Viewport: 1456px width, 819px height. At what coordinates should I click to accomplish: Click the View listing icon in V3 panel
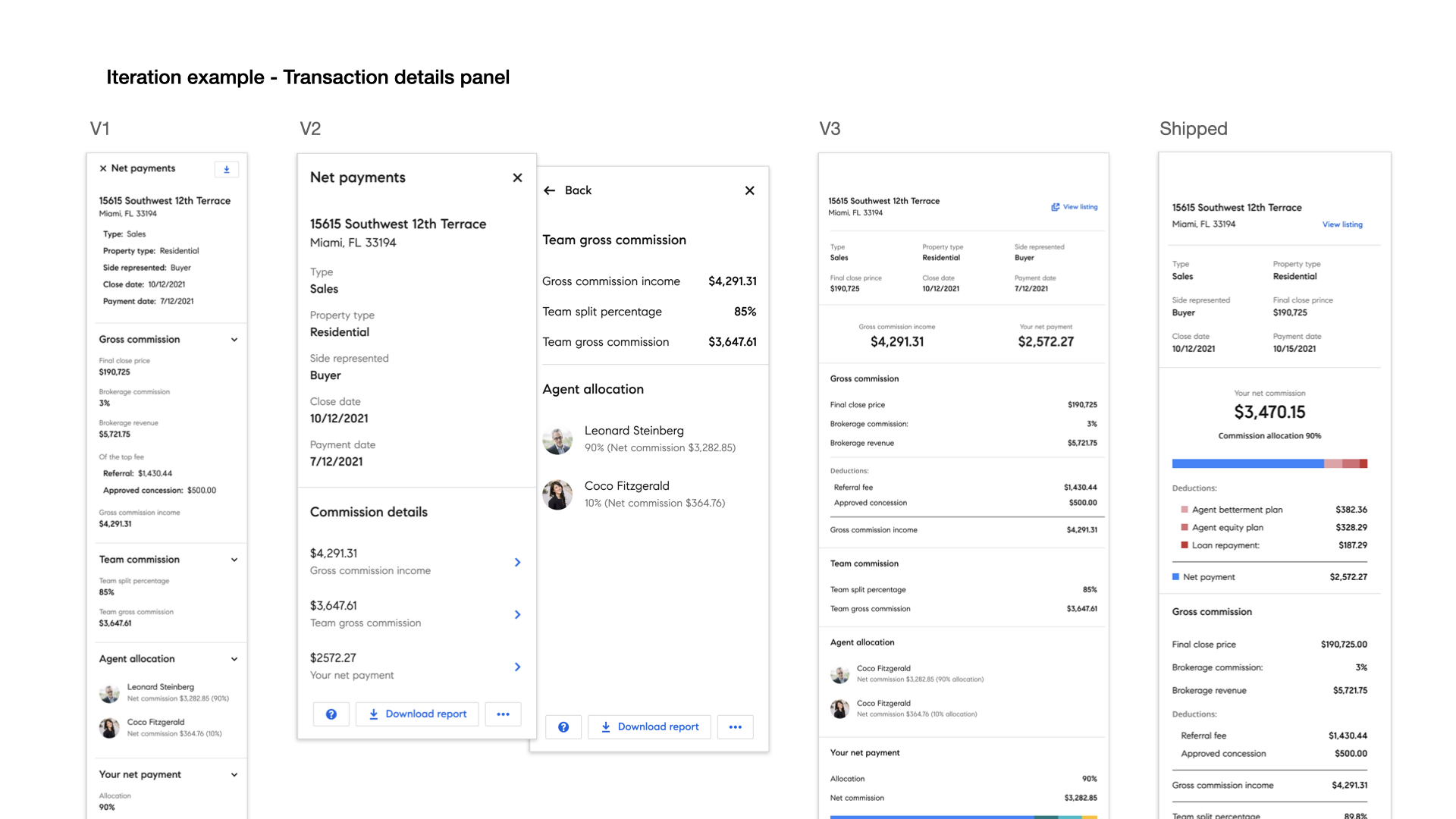coord(1055,206)
